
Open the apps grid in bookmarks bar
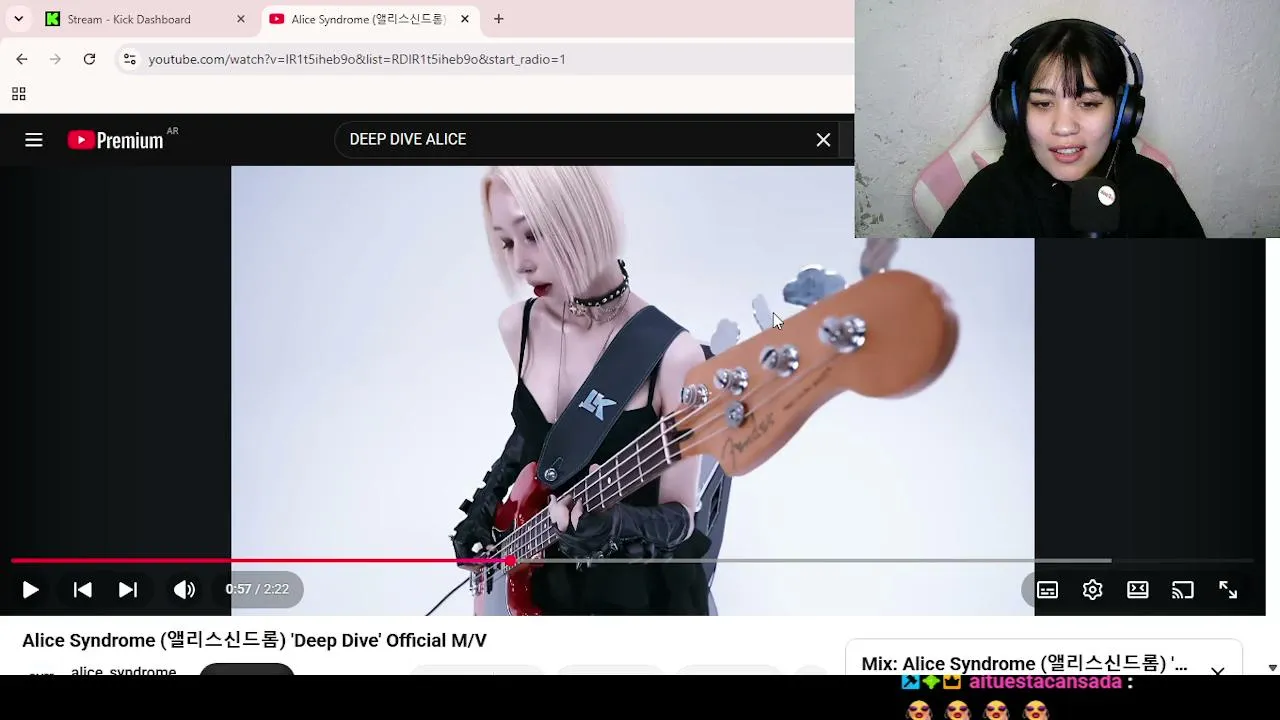18,94
